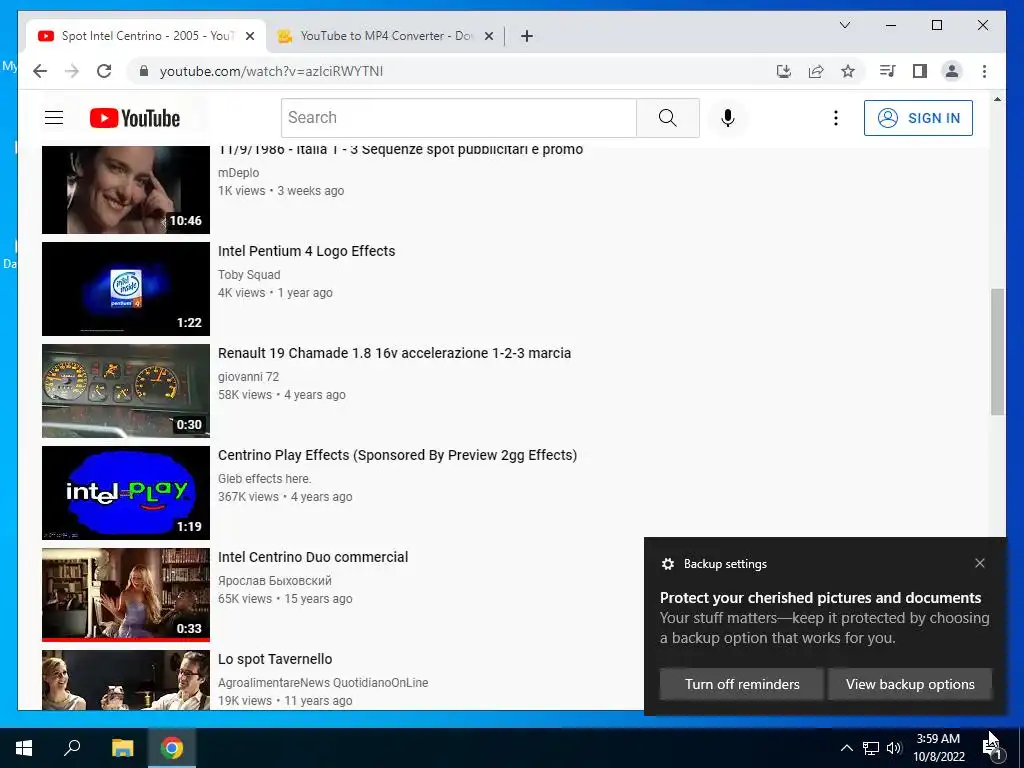The height and width of the screenshot is (768, 1024).
Task: Open the Centrino Play Effects thumbnail
Action: (126, 492)
